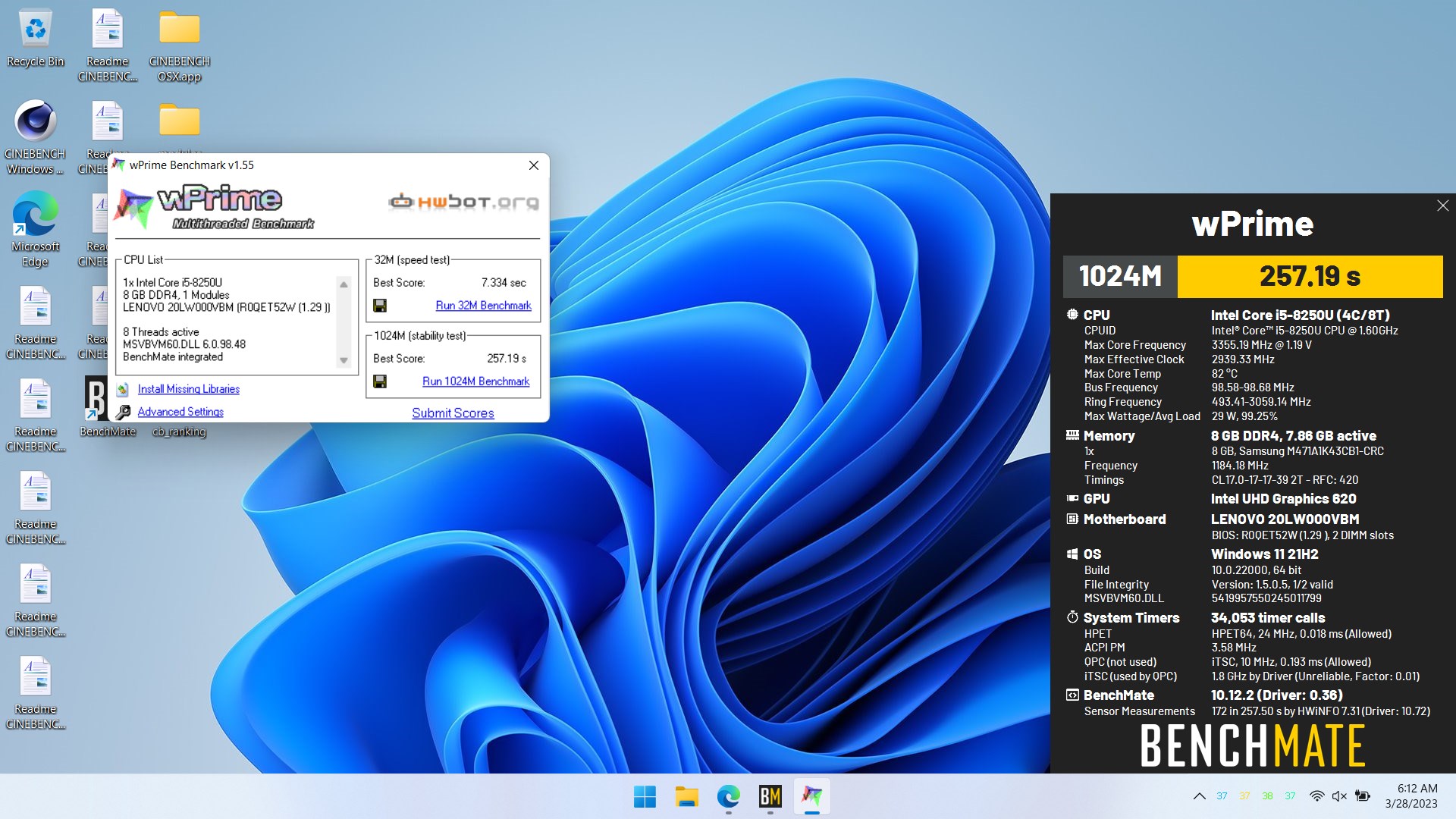Click Run 1024M Benchmark link
Viewport: 1456px width, 819px height.
click(x=475, y=381)
